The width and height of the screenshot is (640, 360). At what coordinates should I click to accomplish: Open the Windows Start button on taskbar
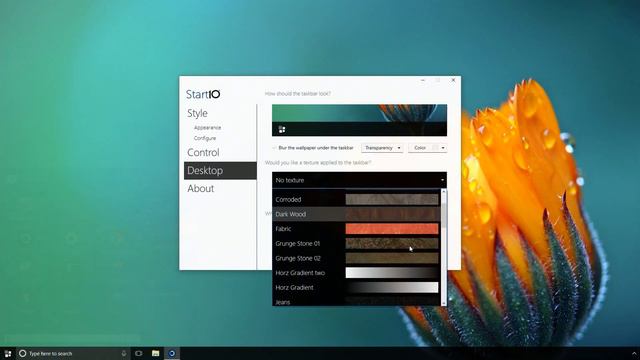[x=8, y=353]
